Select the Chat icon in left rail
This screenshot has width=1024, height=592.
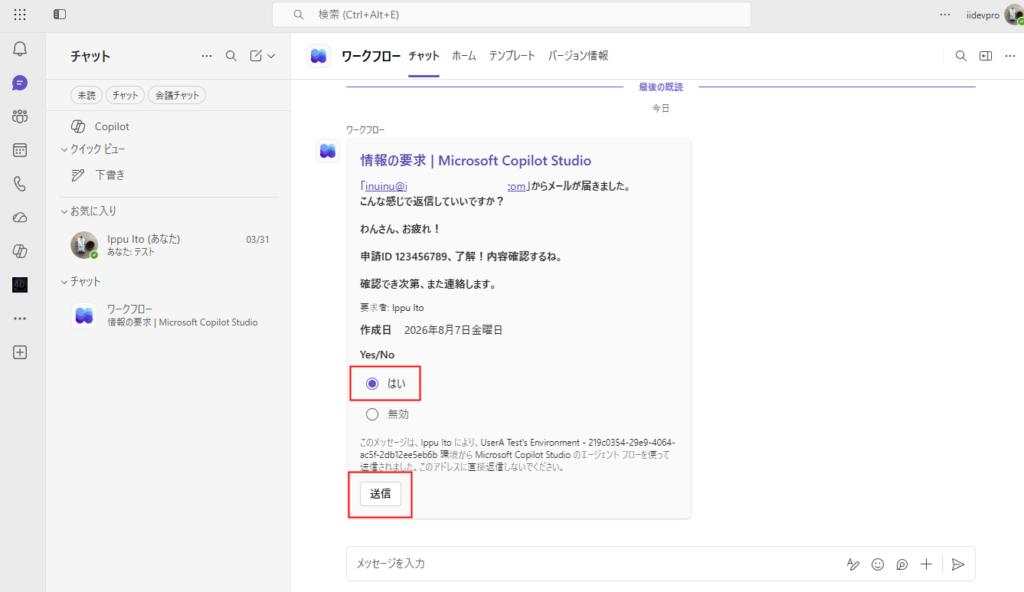pyautogui.click(x=20, y=83)
